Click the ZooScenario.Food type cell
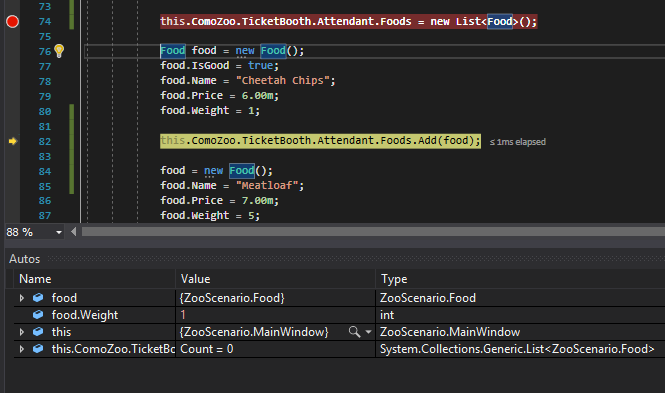 tap(520, 298)
